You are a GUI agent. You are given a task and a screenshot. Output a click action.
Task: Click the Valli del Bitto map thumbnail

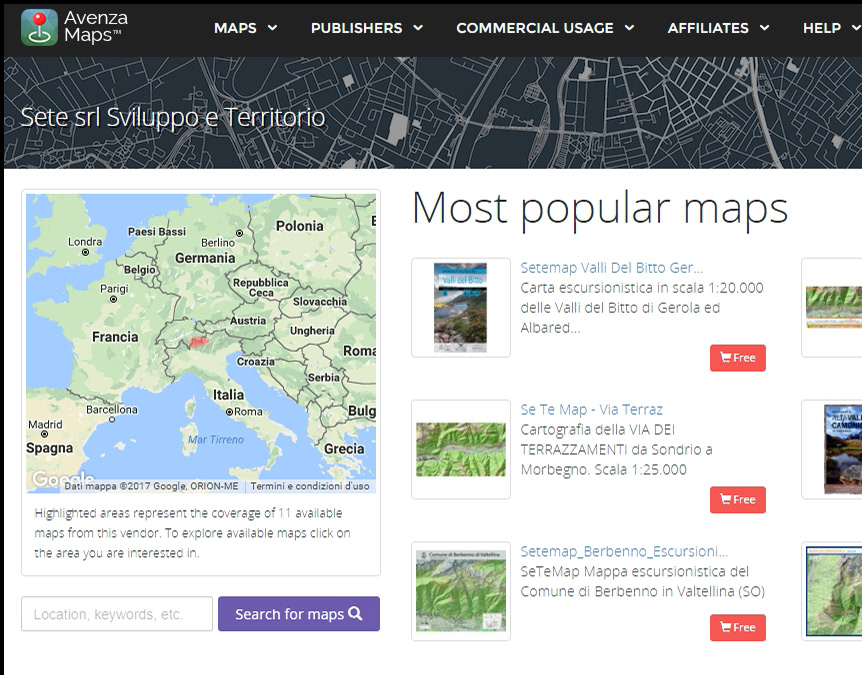[461, 308]
